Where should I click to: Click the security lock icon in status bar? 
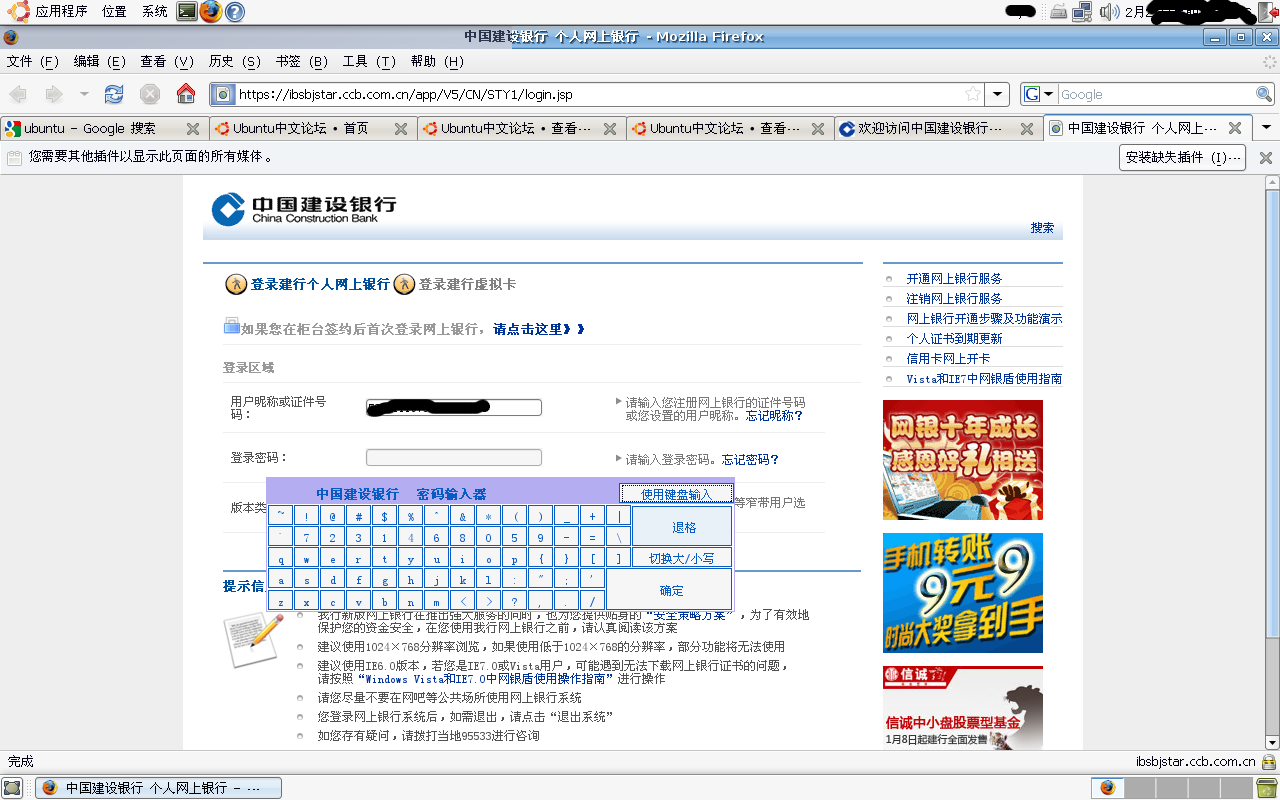1268,761
